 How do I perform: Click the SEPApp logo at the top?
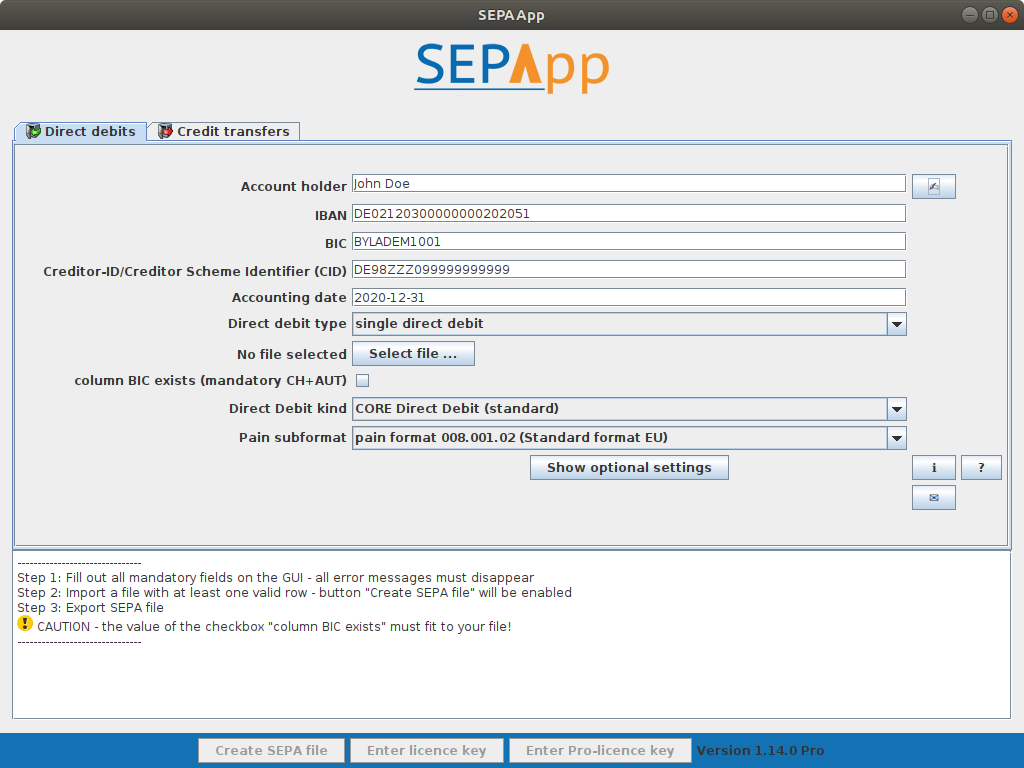pyautogui.click(x=511, y=66)
